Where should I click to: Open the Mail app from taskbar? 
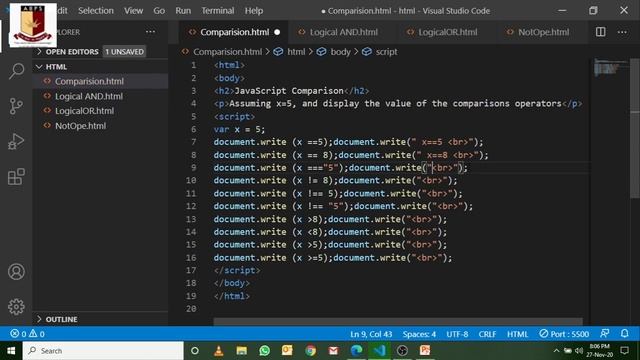(333, 351)
